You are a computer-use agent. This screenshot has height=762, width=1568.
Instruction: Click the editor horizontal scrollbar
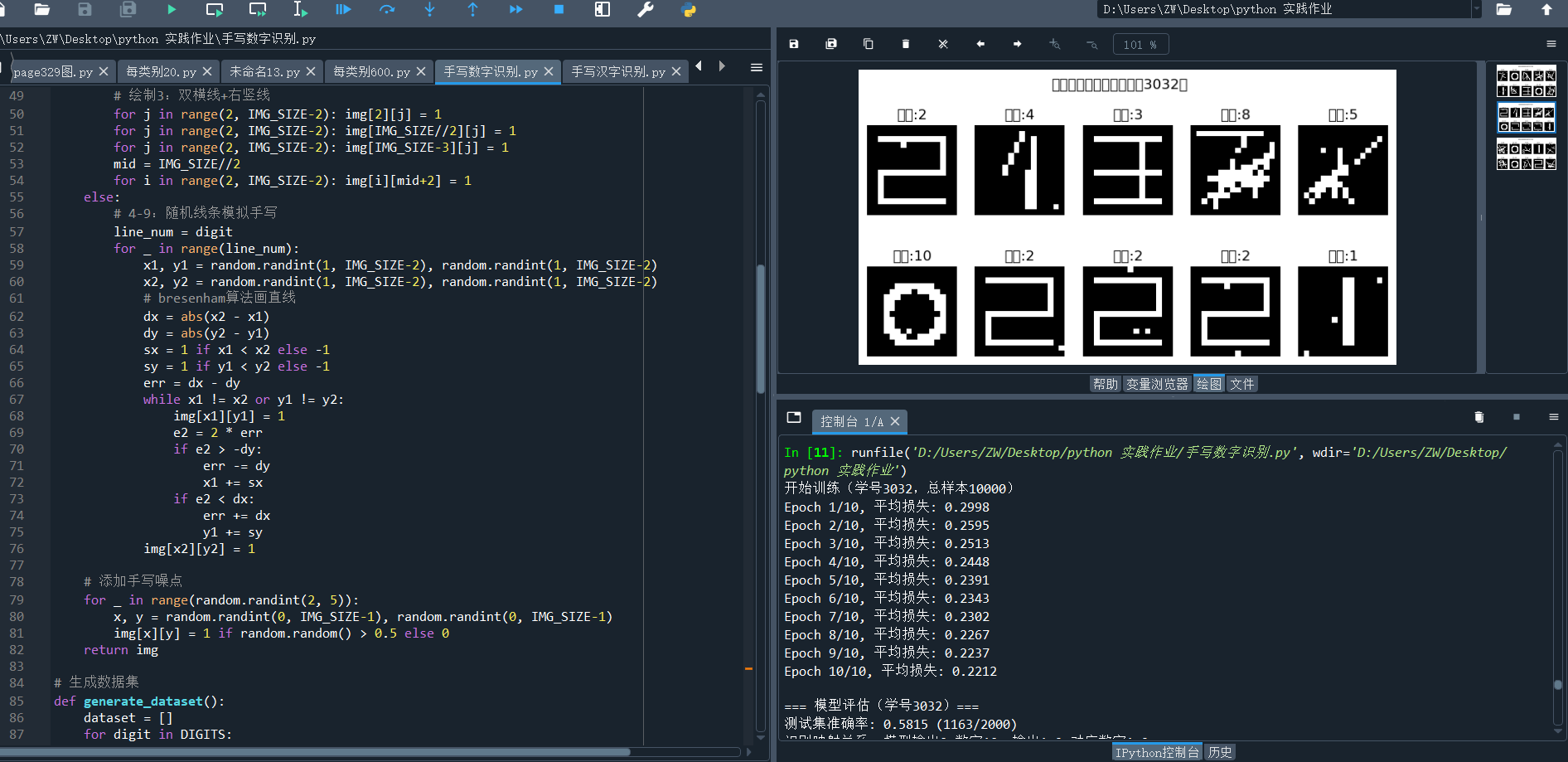pyautogui.click(x=315, y=752)
